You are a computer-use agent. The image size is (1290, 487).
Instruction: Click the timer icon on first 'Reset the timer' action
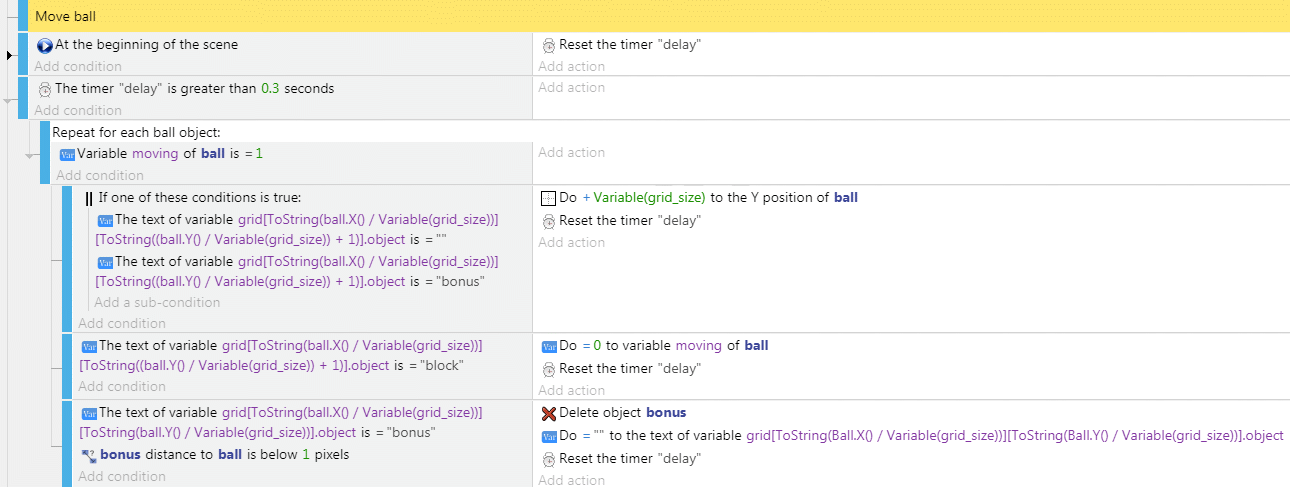[548, 45]
